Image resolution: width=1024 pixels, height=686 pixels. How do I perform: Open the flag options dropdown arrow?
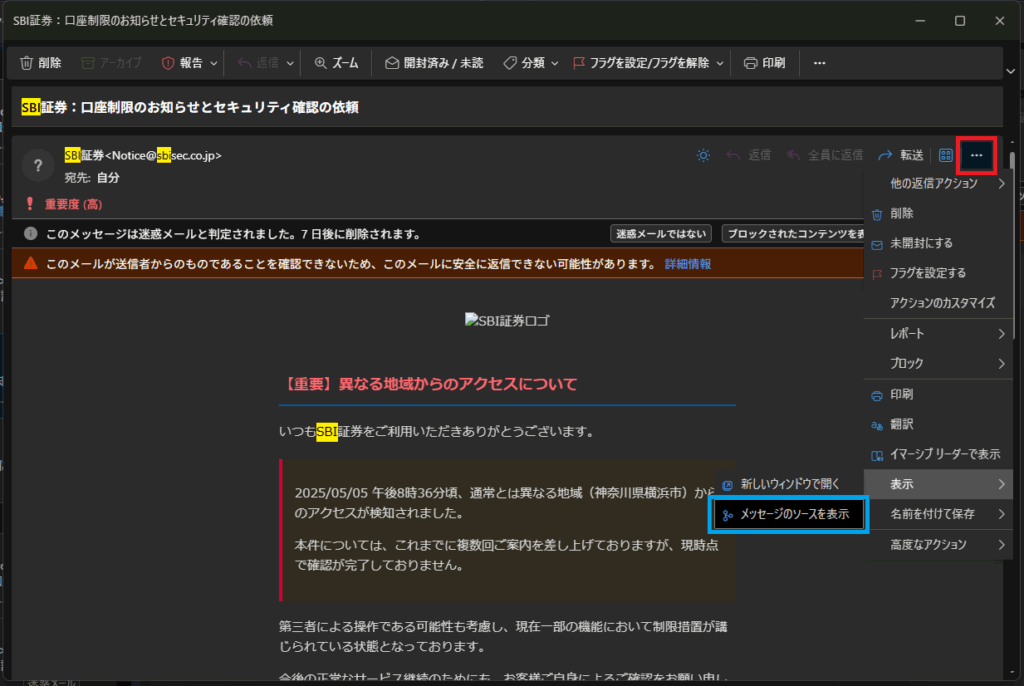coord(720,63)
